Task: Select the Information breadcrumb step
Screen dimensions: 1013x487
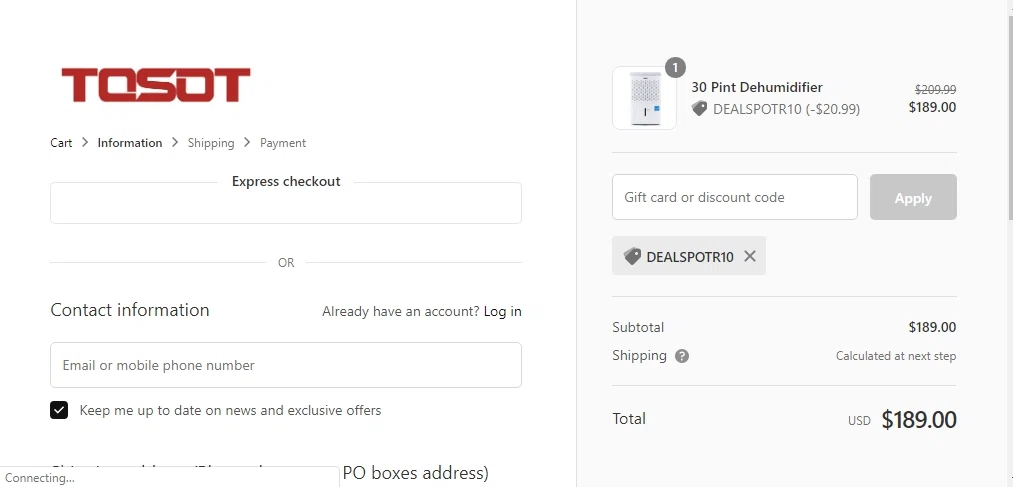Action: pos(130,143)
